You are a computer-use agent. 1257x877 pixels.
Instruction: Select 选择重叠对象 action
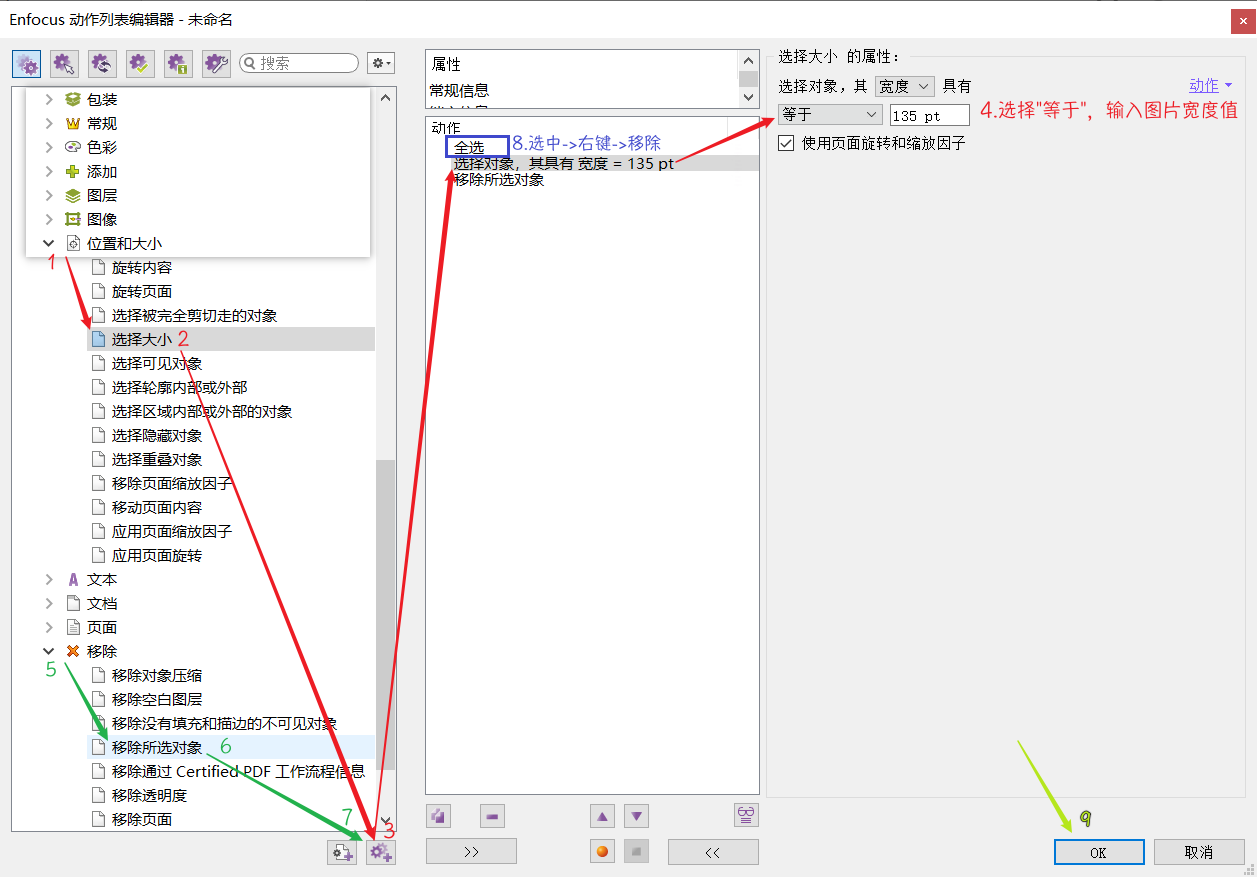(x=157, y=459)
